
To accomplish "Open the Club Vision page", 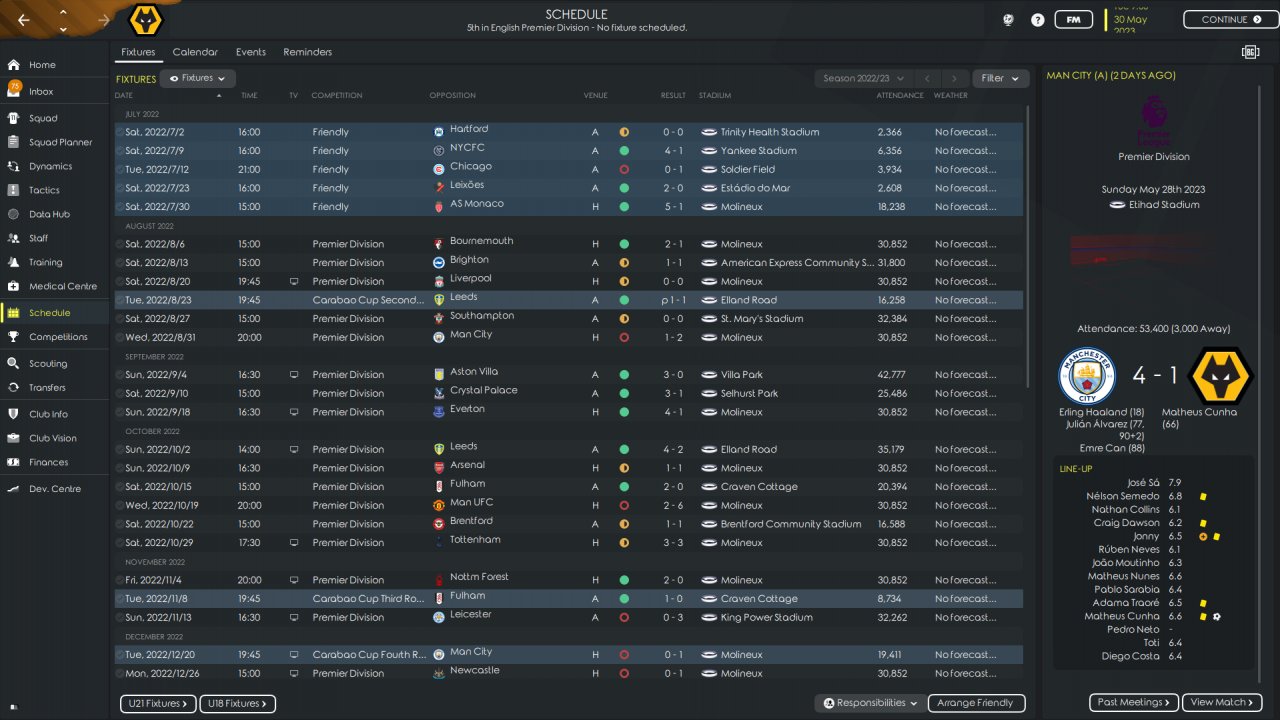I will point(52,438).
